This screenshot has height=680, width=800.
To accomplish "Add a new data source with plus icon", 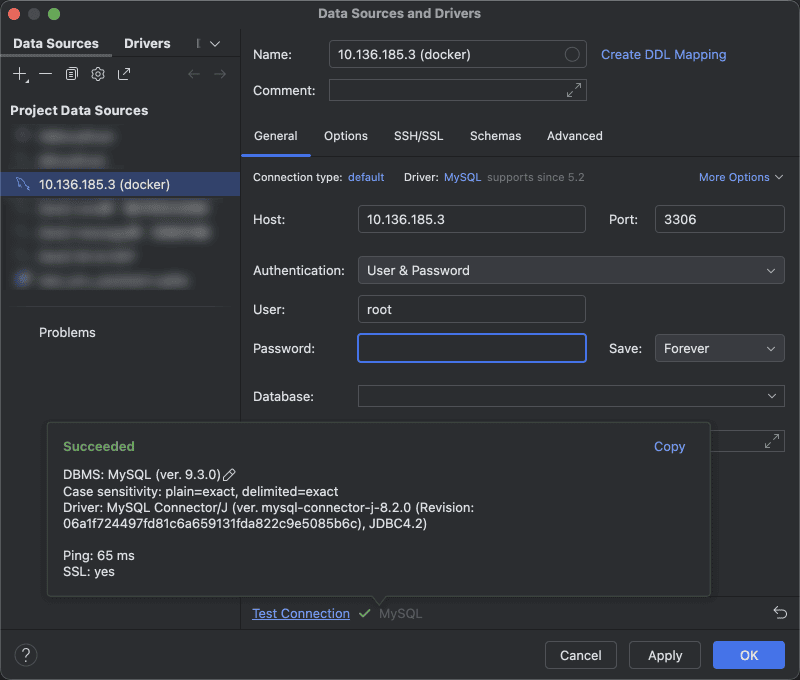I will 20,74.
